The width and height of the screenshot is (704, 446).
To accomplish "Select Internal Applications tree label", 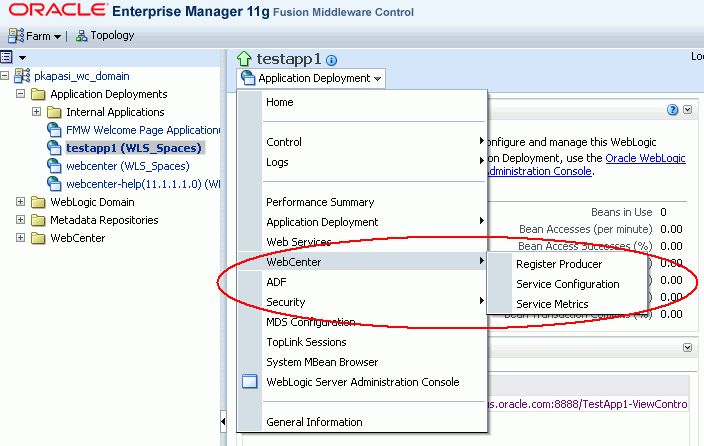I will [115, 112].
